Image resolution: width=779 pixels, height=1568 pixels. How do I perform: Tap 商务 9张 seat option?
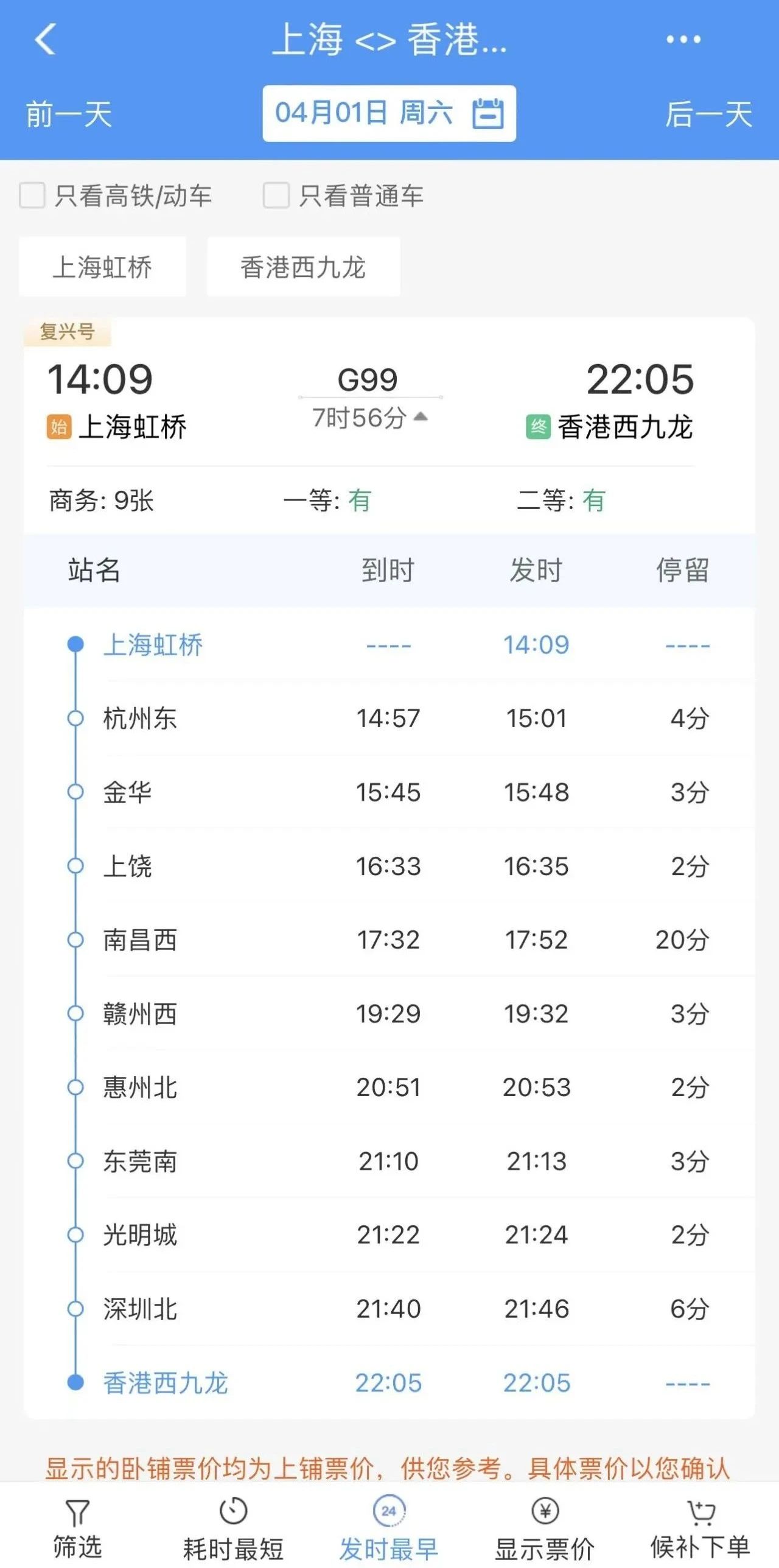click(x=101, y=501)
